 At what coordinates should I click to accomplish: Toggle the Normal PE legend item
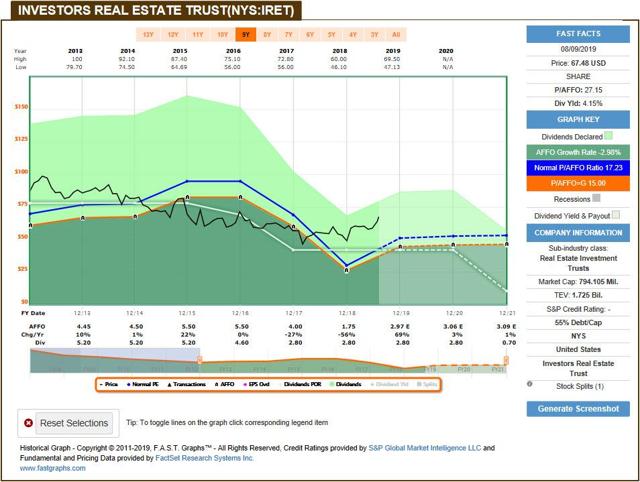(143, 384)
